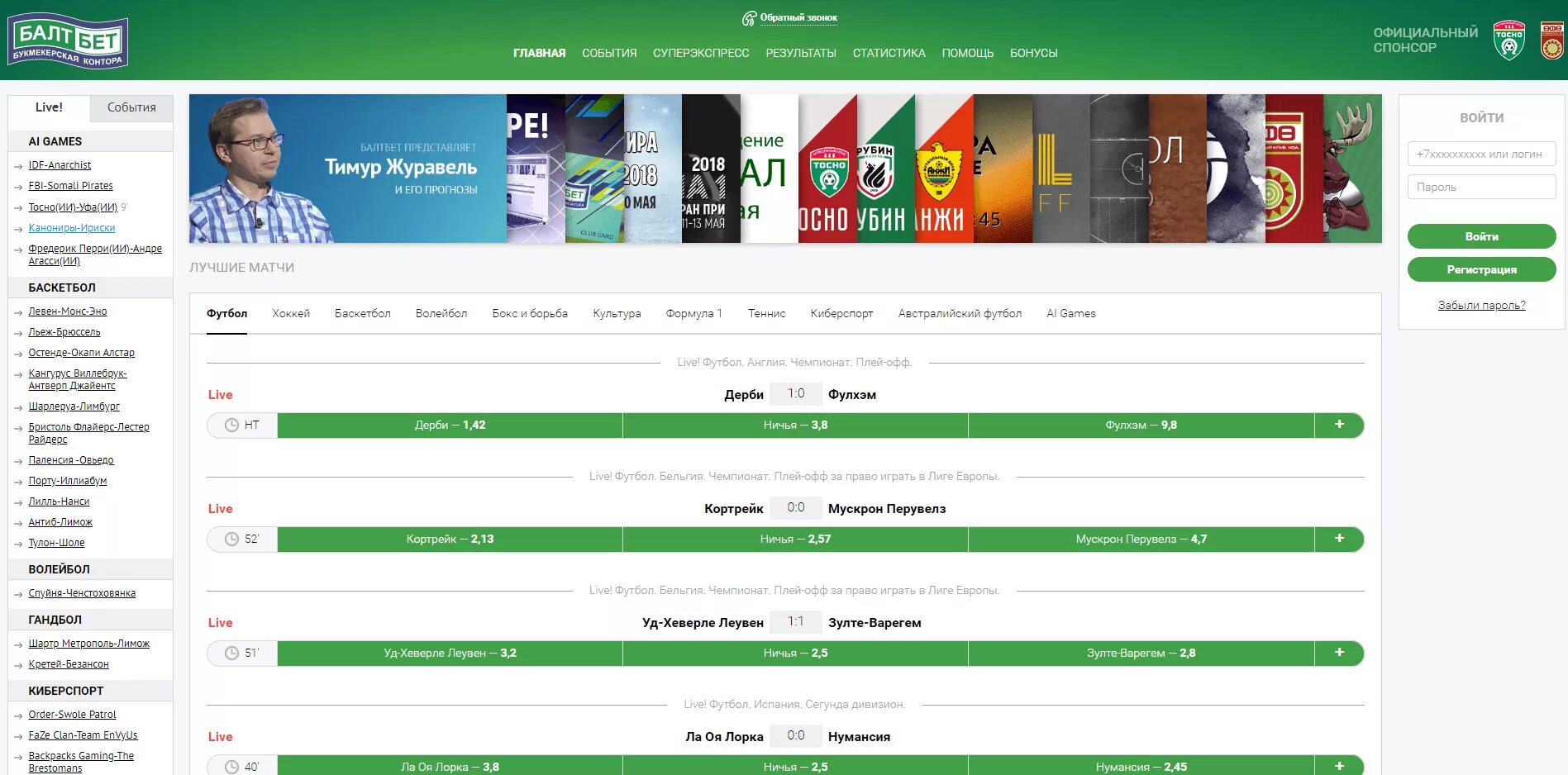Image resolution: width=1568 pixels, height=775 pixels.
Task: Select the Волейбол sport tab
Action: click(441, 313)
